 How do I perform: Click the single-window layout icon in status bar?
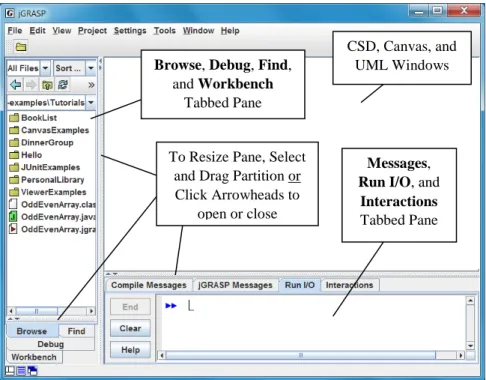coord(10,371)
